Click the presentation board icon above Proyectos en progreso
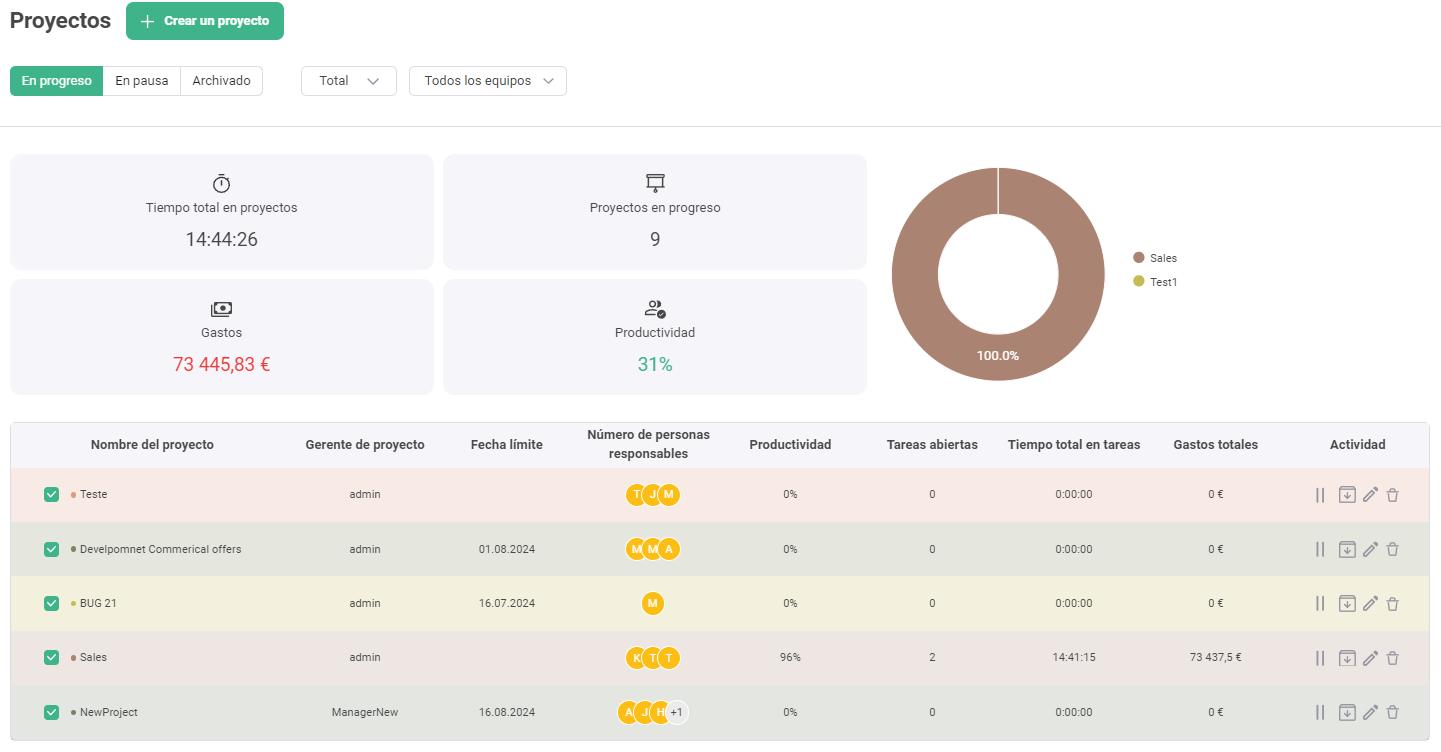The width and height of the screenshot is (1441, 752). [655, 183]
